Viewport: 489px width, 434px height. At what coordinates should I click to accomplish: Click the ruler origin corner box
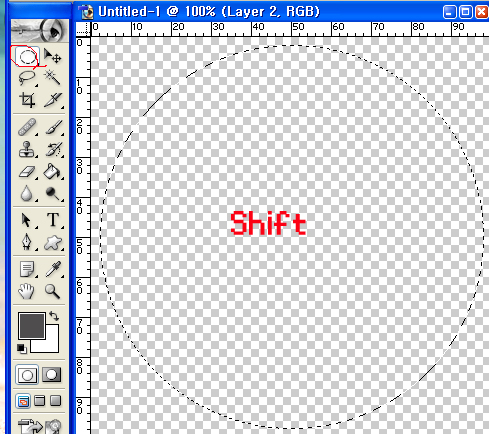point(83,29)
